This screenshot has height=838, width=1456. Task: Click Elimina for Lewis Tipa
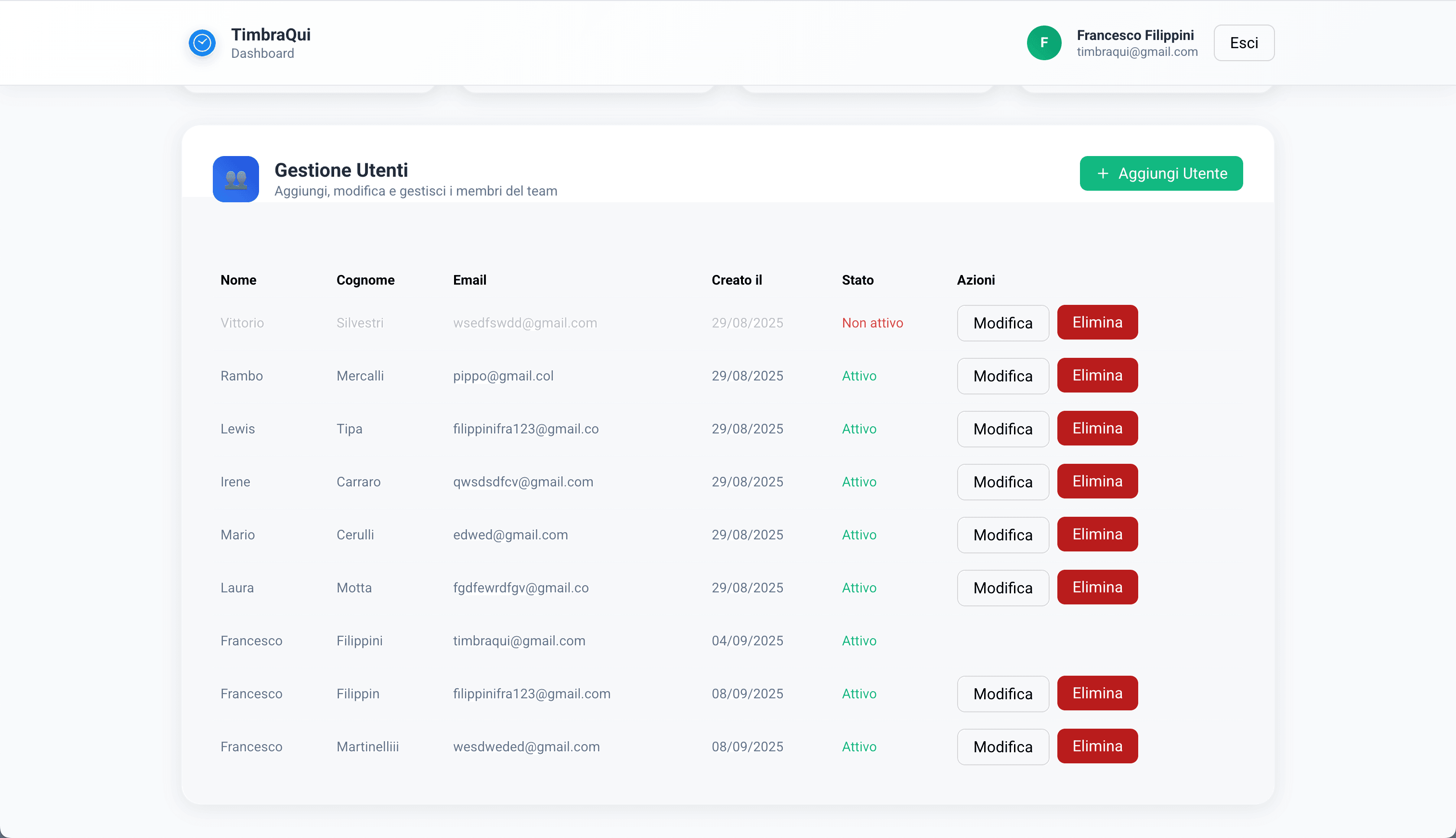[x=1096, y=428]
